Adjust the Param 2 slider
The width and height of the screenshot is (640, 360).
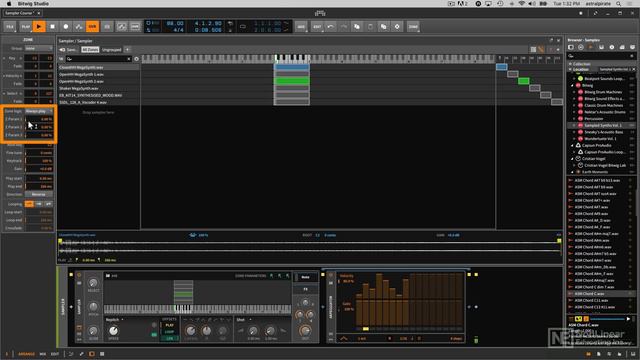point(39,127)
